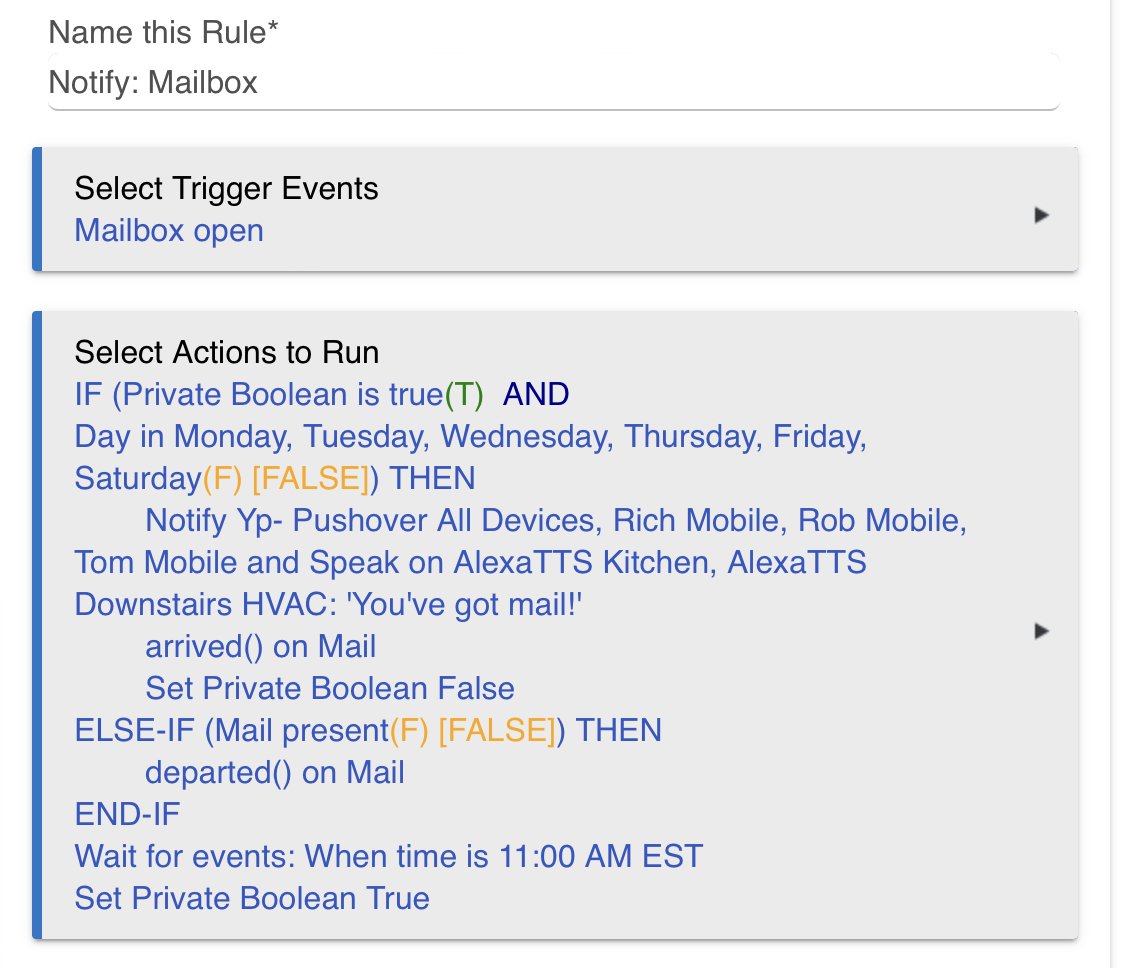Open the Mailbox open trigger link
Screen dimensions: 1121x968
point(169,231)
